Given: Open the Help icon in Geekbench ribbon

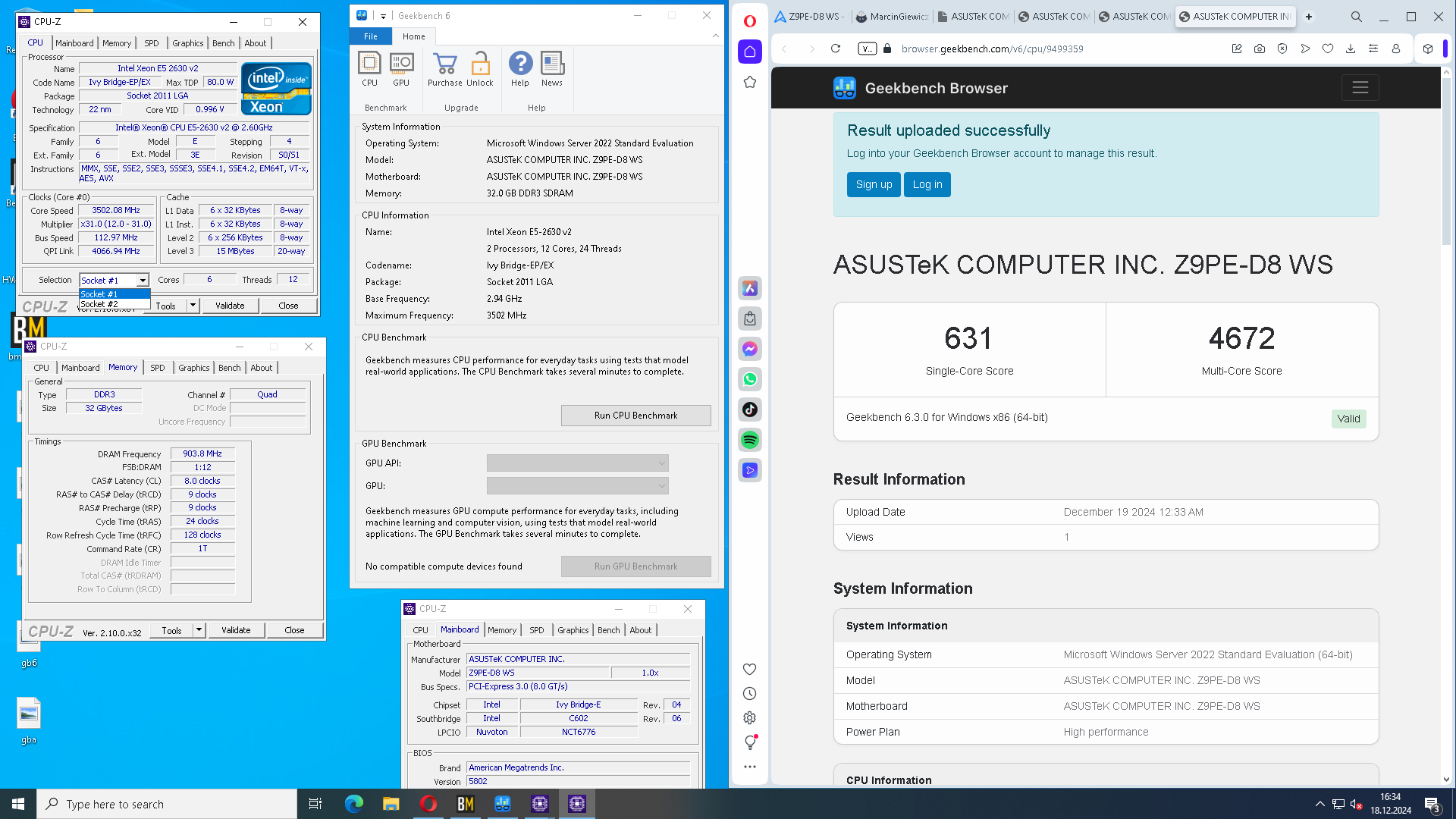Looking at the screenshot, I should [x=520, y=69].
